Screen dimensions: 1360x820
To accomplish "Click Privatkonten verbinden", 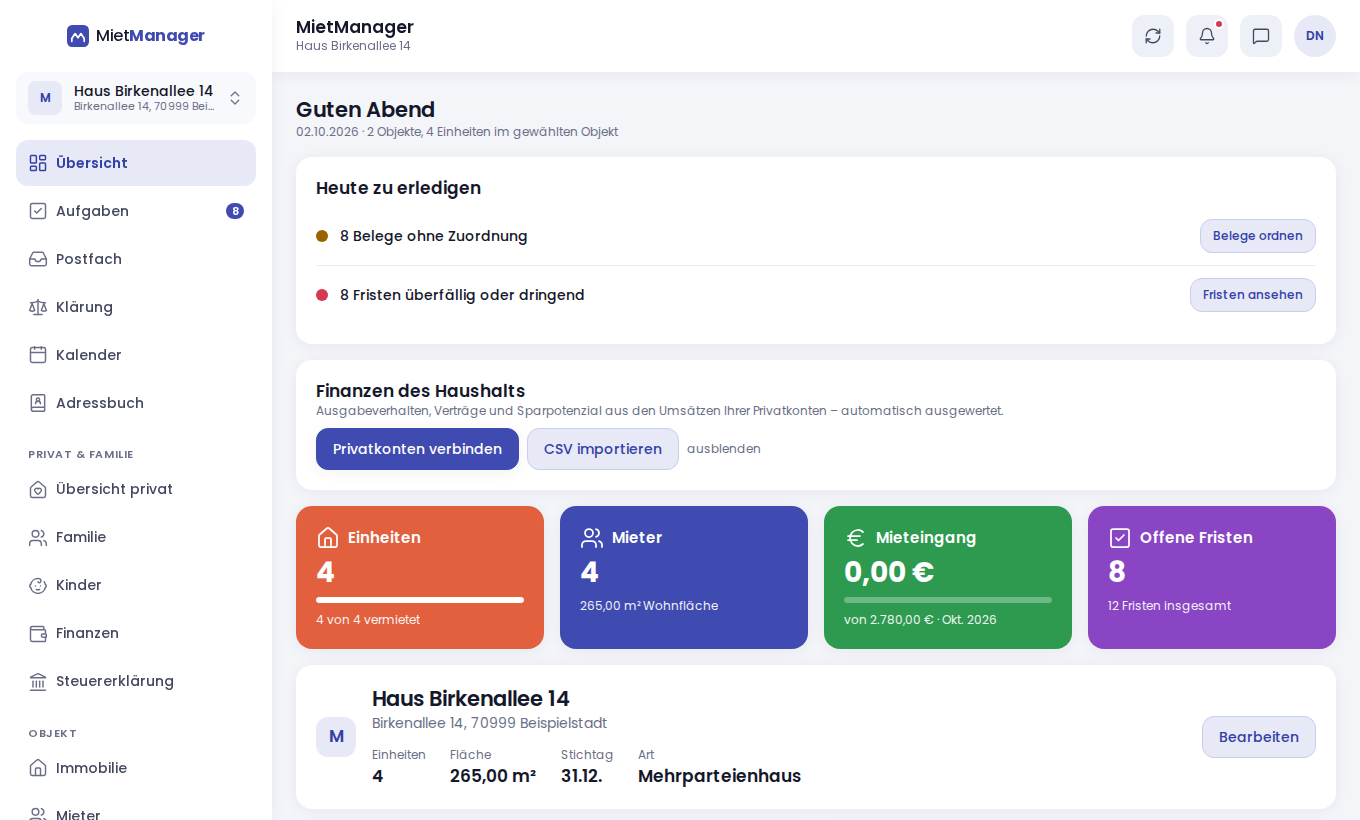I will point(417,449).
